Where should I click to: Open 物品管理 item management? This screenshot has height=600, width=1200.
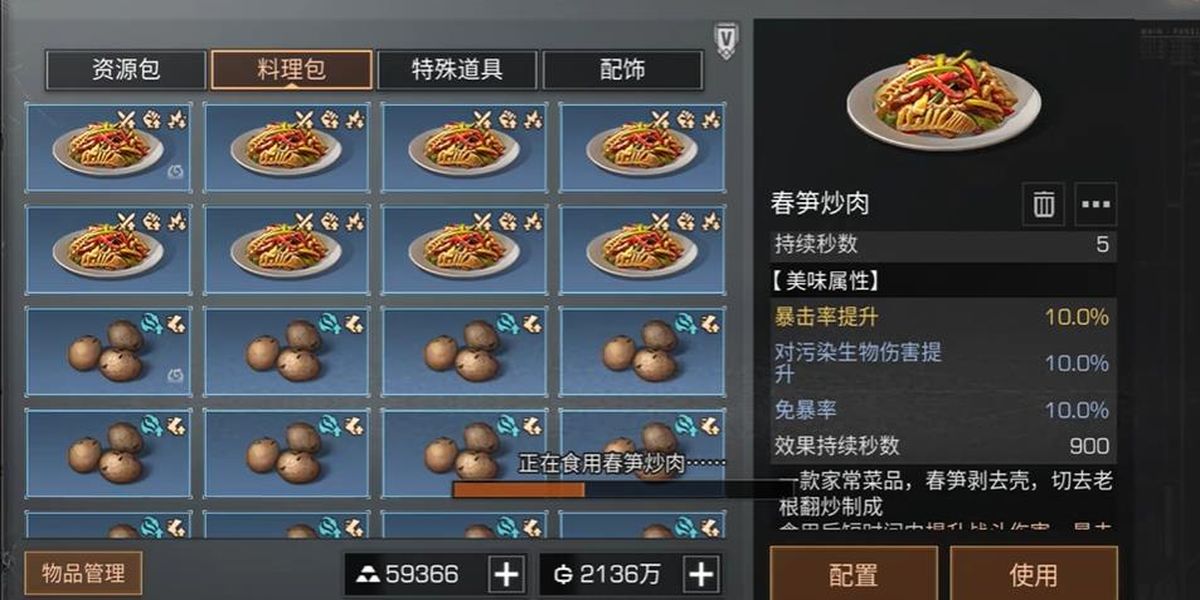pyautogui.click(x=83, y=574)
